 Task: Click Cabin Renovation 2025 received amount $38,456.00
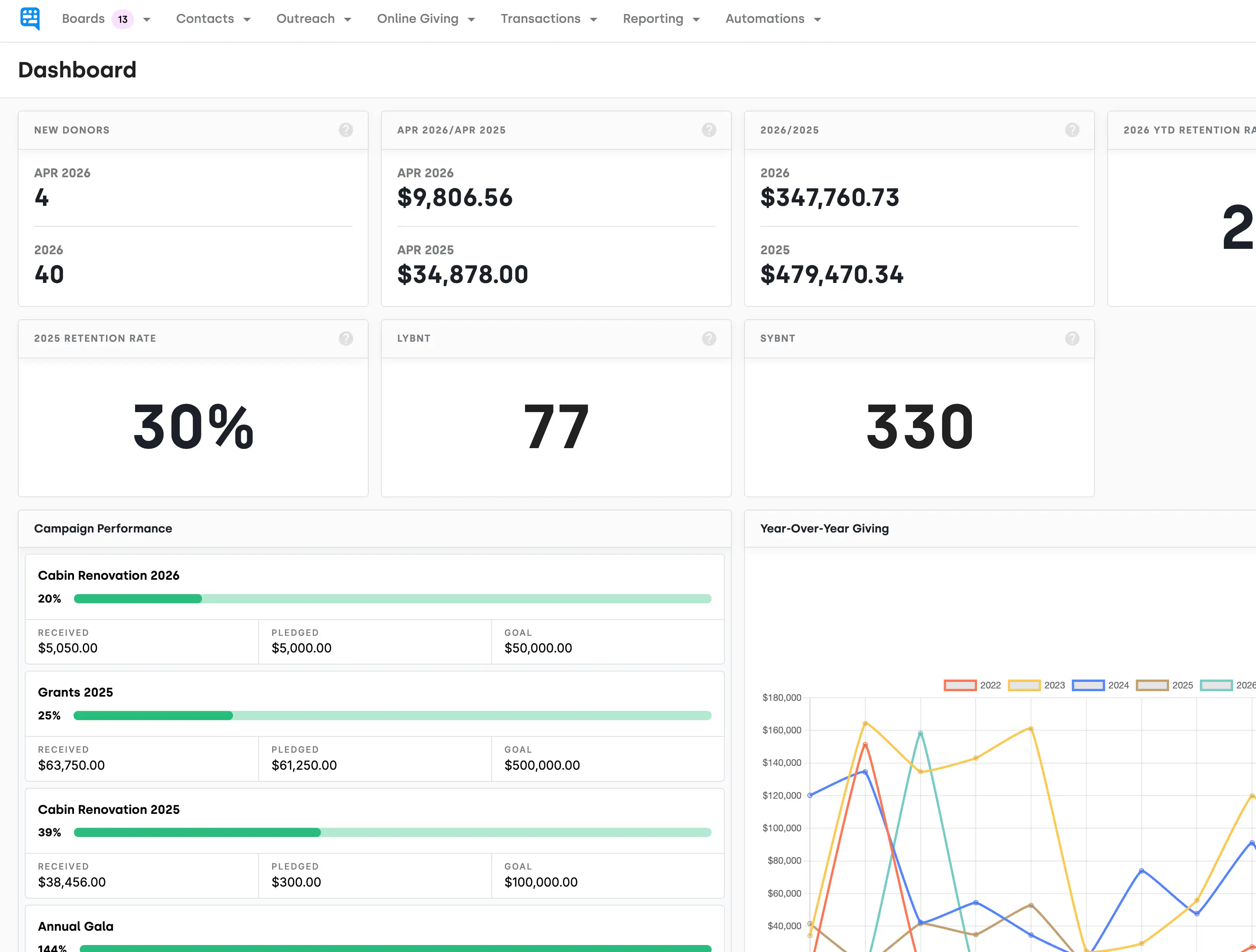coord(72,882)
